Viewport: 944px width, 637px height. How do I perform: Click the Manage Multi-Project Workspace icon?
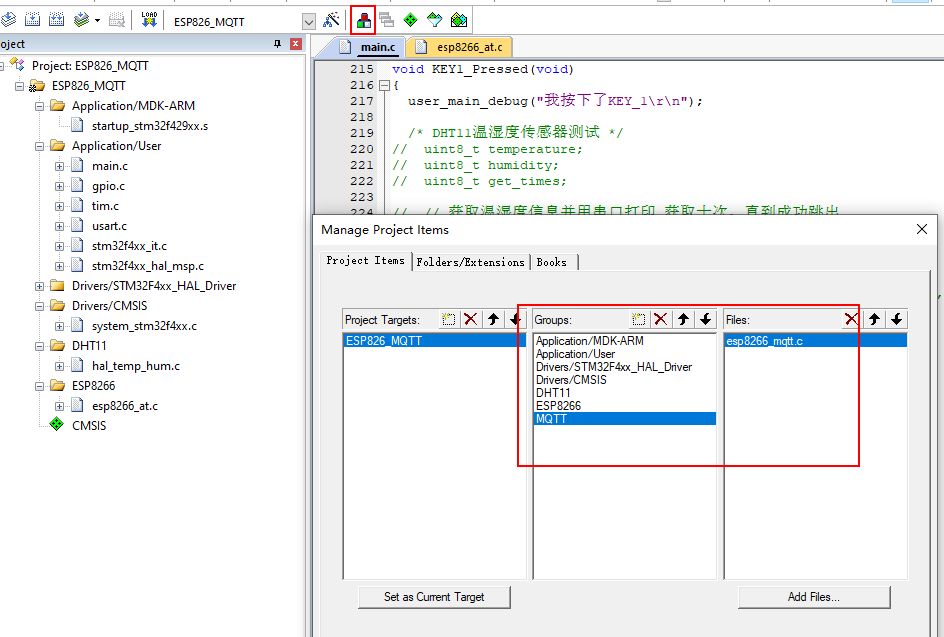387,20
